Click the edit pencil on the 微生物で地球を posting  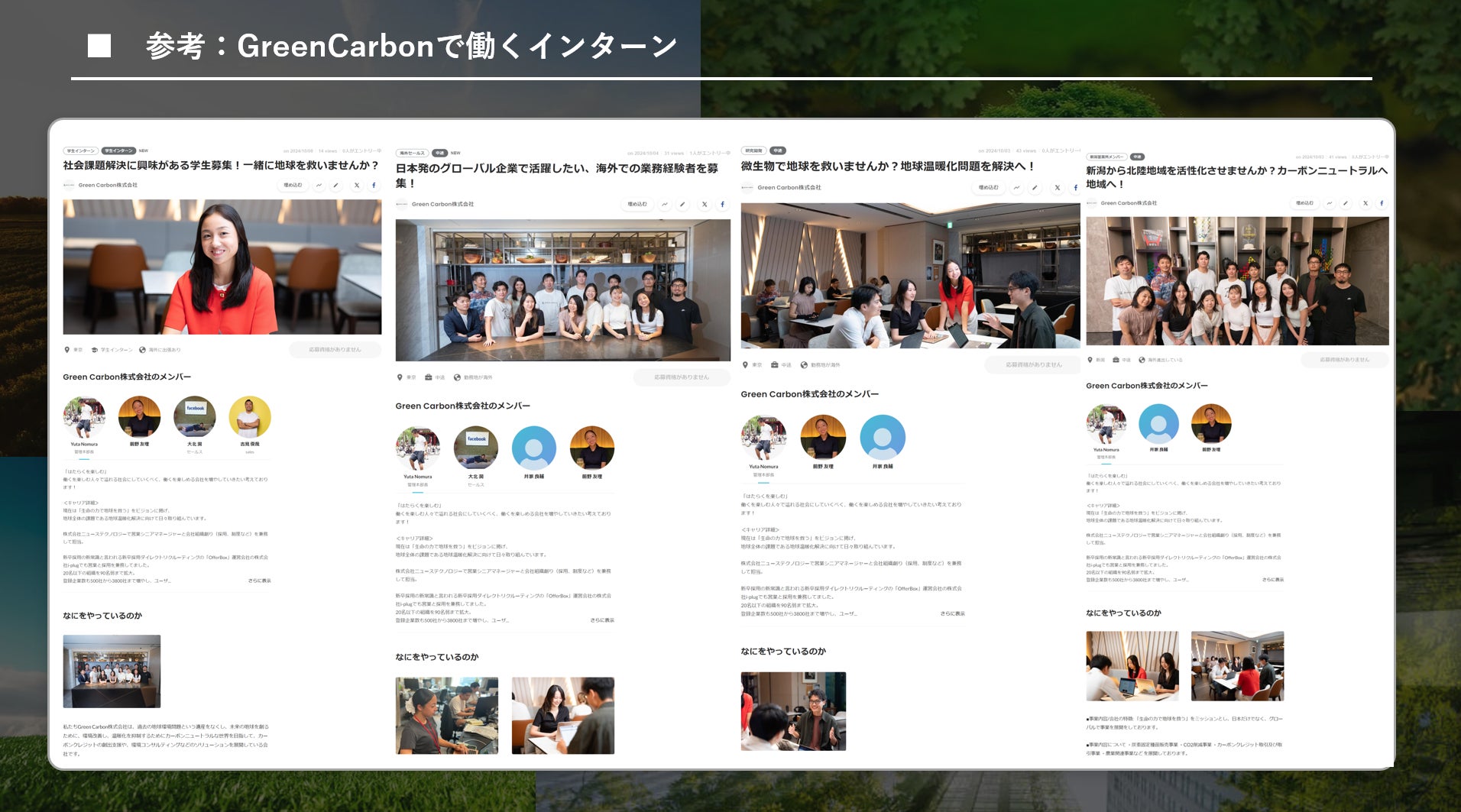point(1035,188)
